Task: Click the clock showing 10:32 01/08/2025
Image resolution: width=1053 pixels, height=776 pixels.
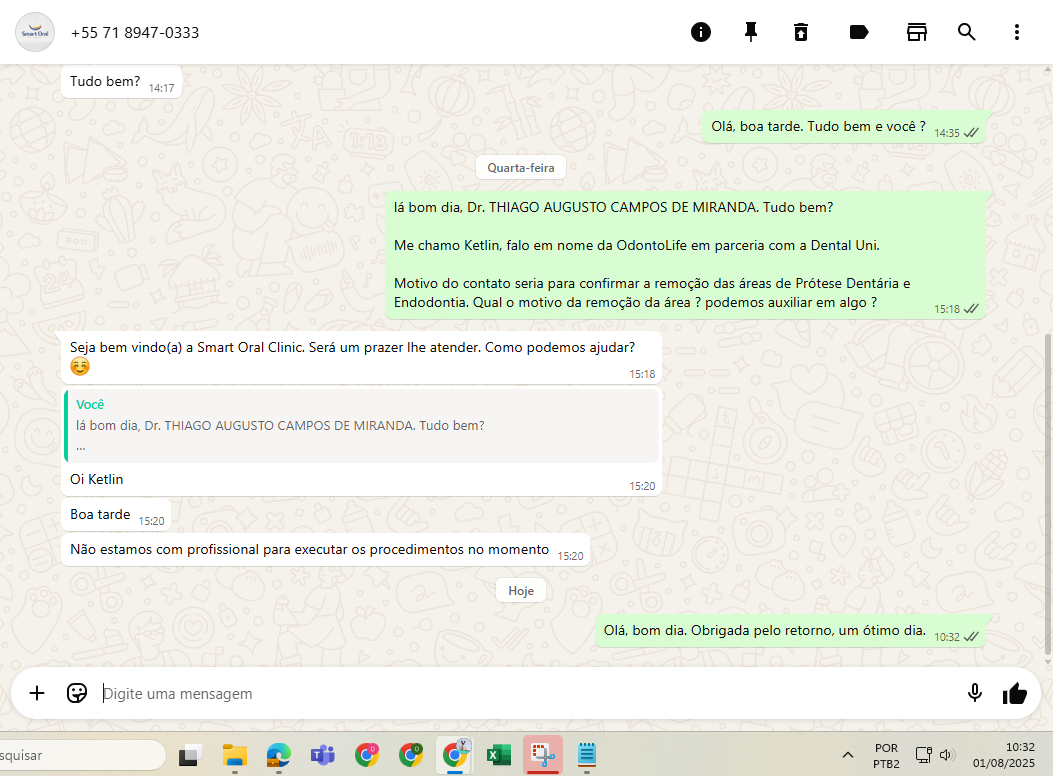Action: point(1004,755)
